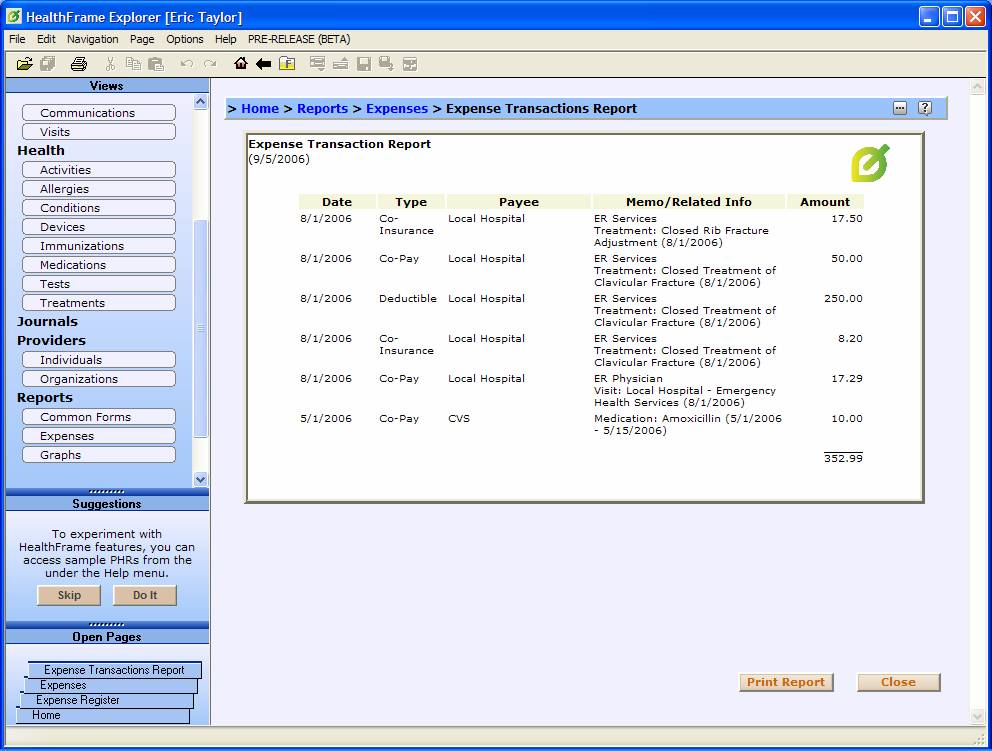Click the Do It suggestion button
This screenshot has width=992, height=751.
pos(145,595)
